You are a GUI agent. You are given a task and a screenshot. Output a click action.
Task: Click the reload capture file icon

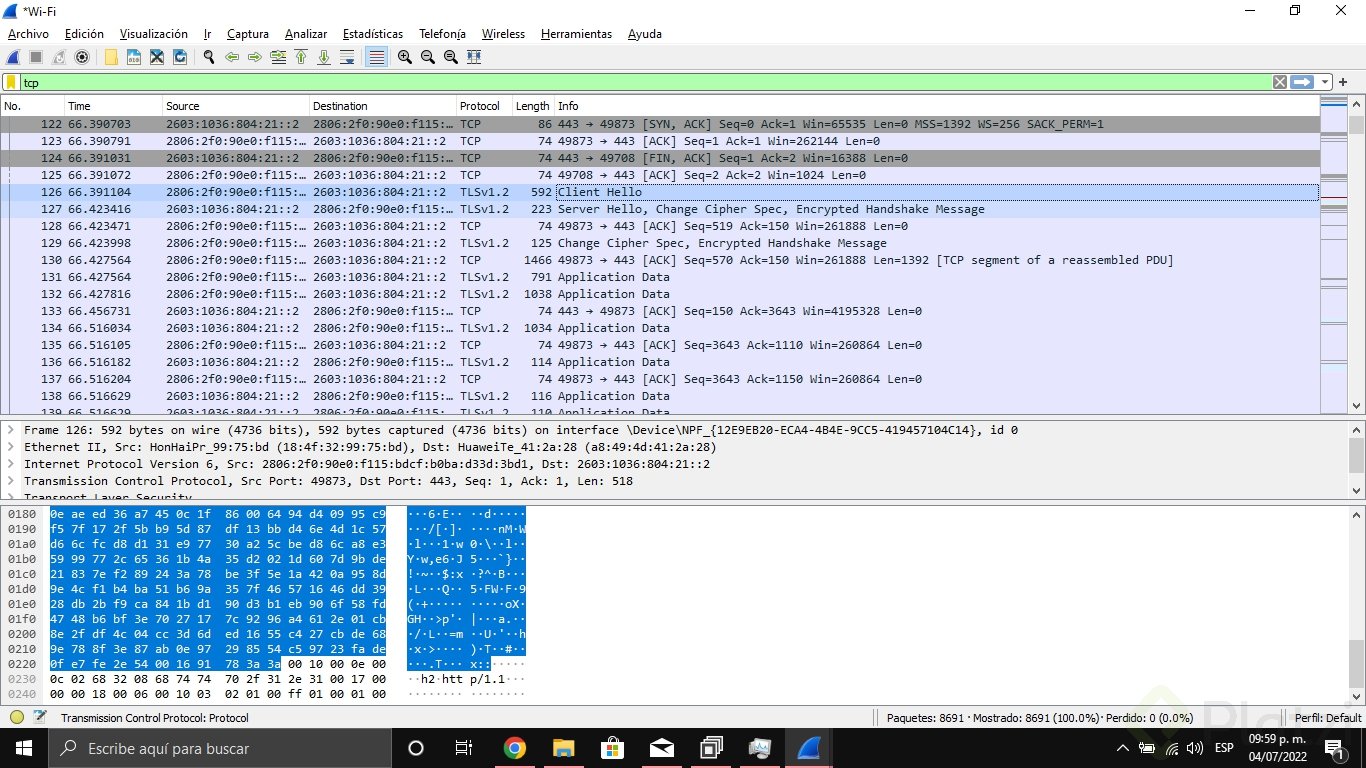tap(180, 57)
